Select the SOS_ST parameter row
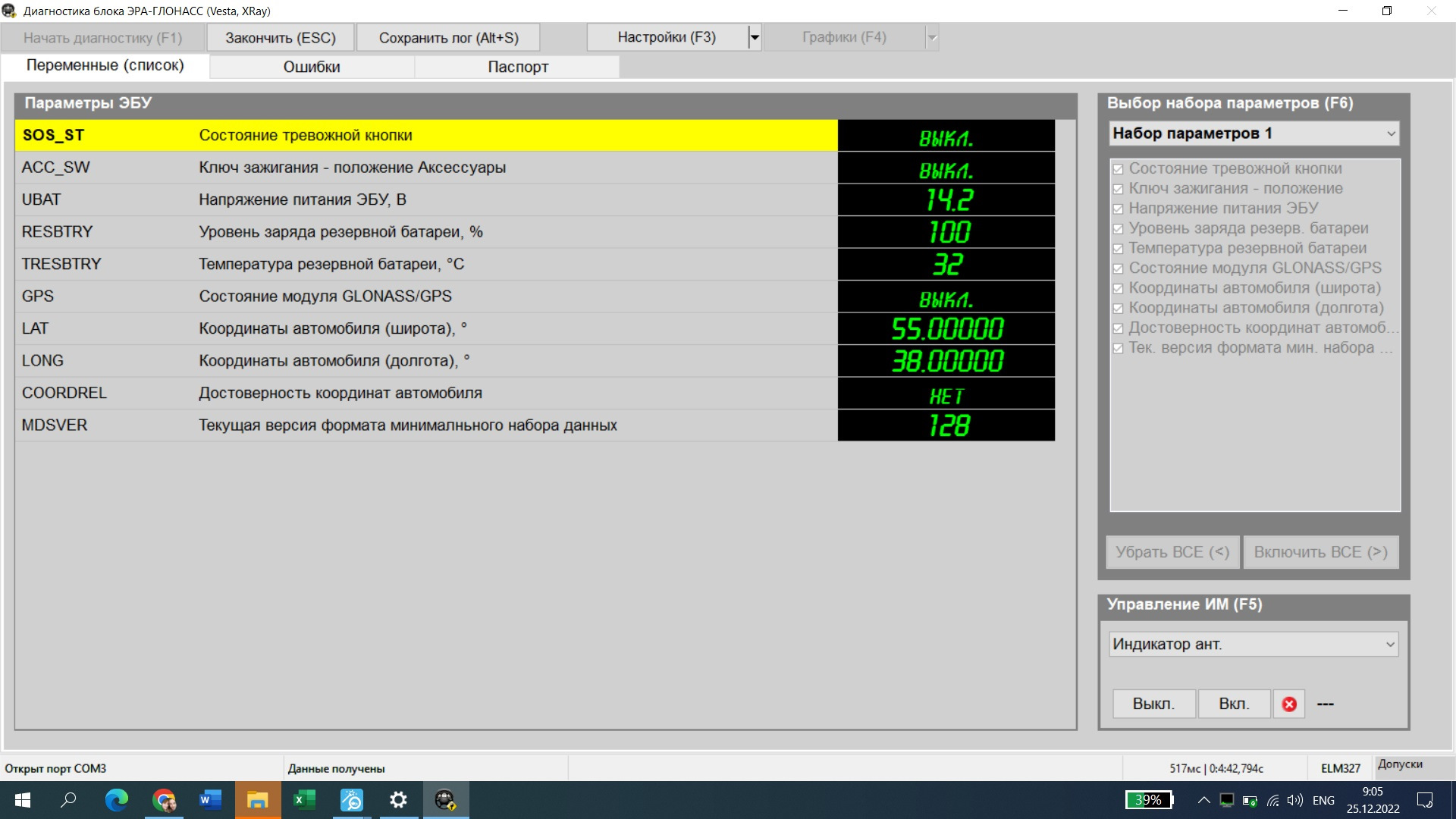1456x819 pixels. click(535, 135)
